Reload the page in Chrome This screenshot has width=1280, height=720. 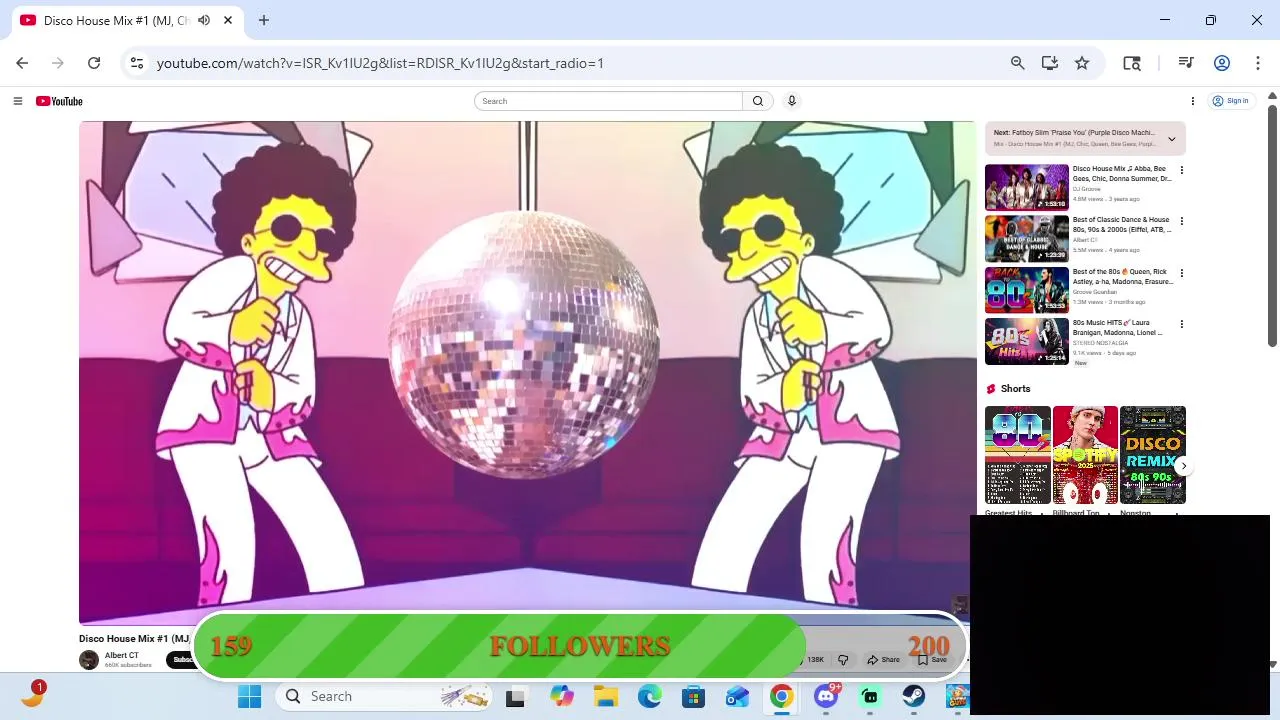click(94, 63)
